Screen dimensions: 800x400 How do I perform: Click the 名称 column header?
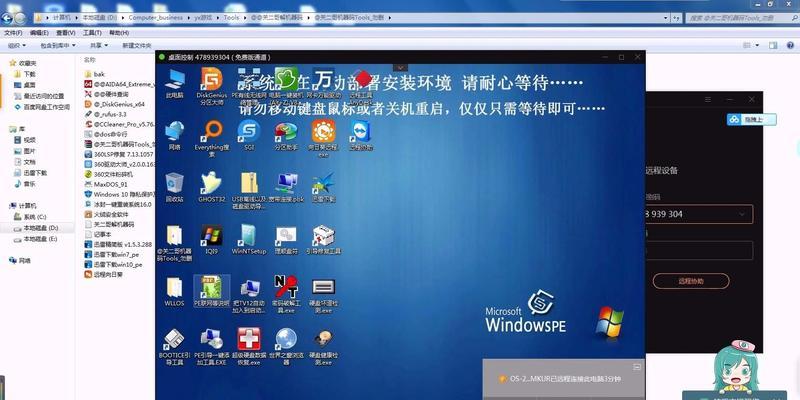click(90, 60)
